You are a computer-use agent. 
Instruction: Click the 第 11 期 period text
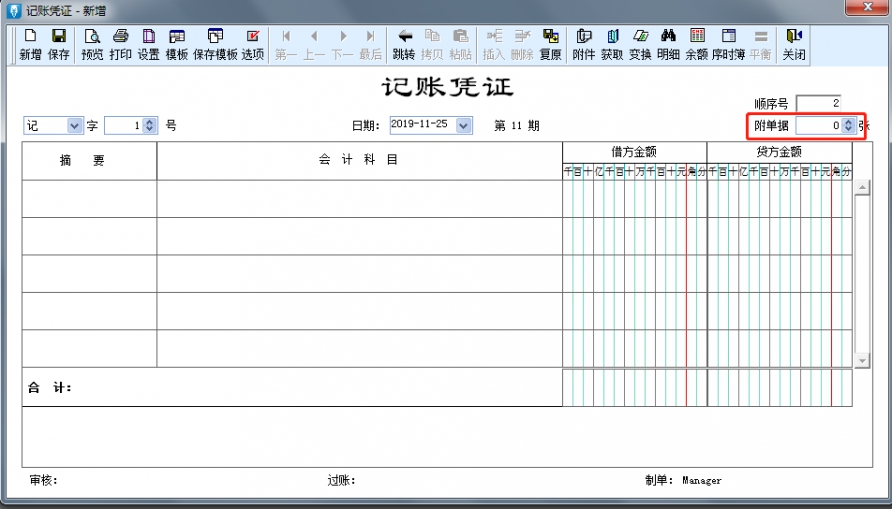pyautogui.click(x=517, y=126)
